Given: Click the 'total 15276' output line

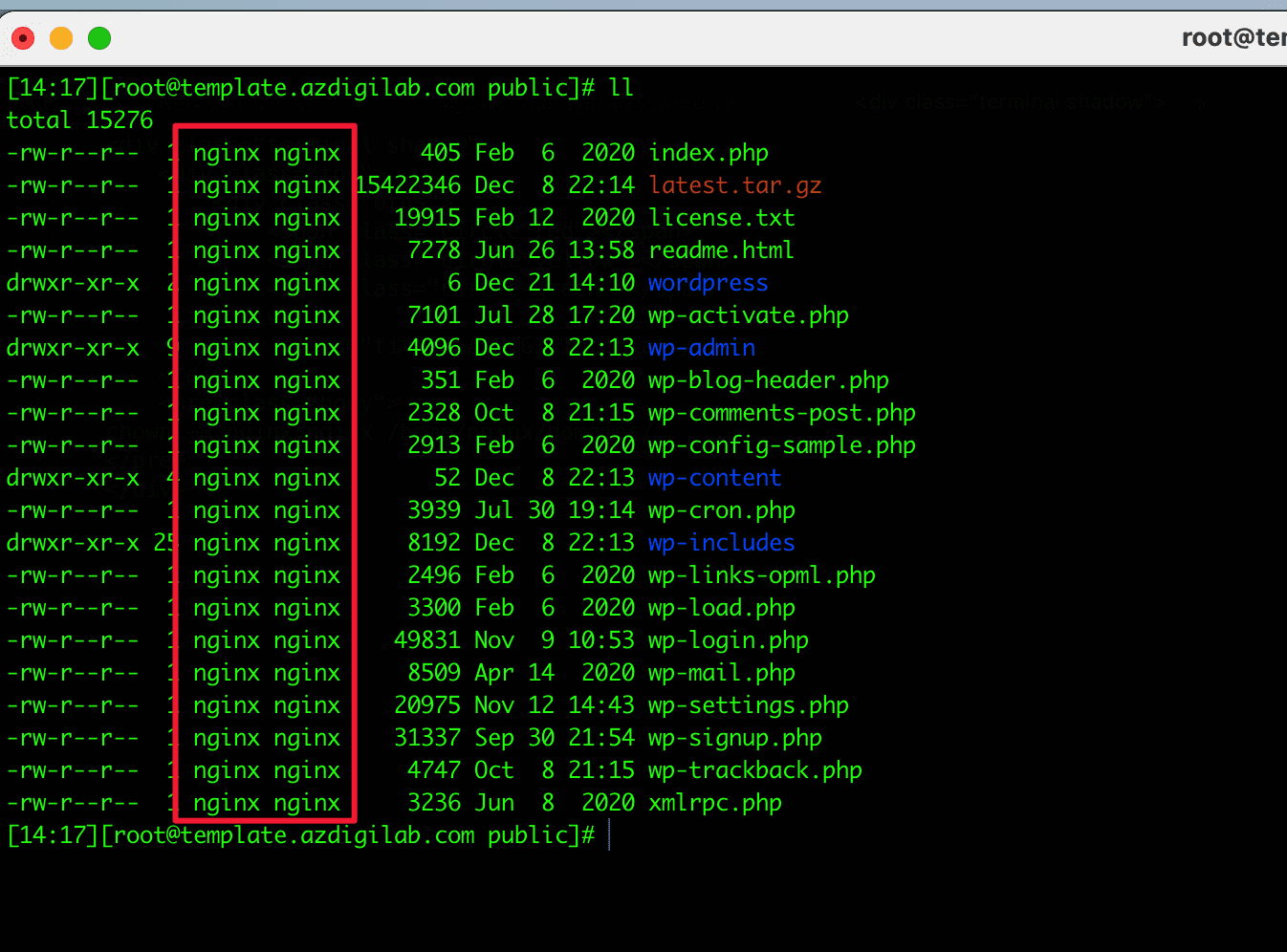Looking at the screenshot, I should (79, 120).
